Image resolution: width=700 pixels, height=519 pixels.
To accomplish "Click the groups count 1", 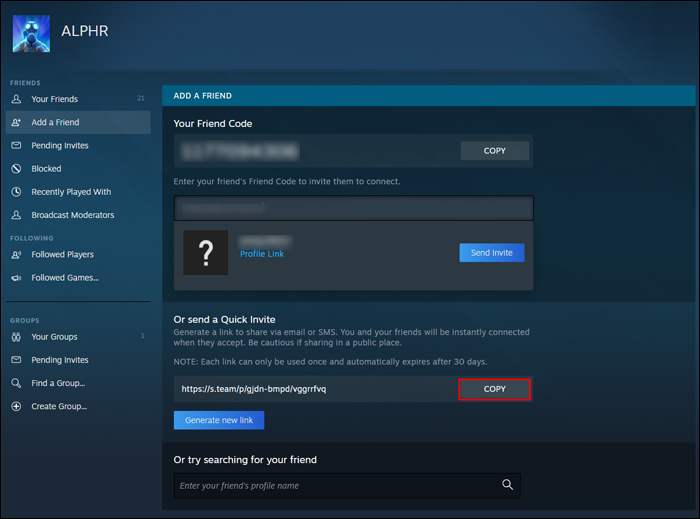I will pyautogui.click(x=143, y=336).
